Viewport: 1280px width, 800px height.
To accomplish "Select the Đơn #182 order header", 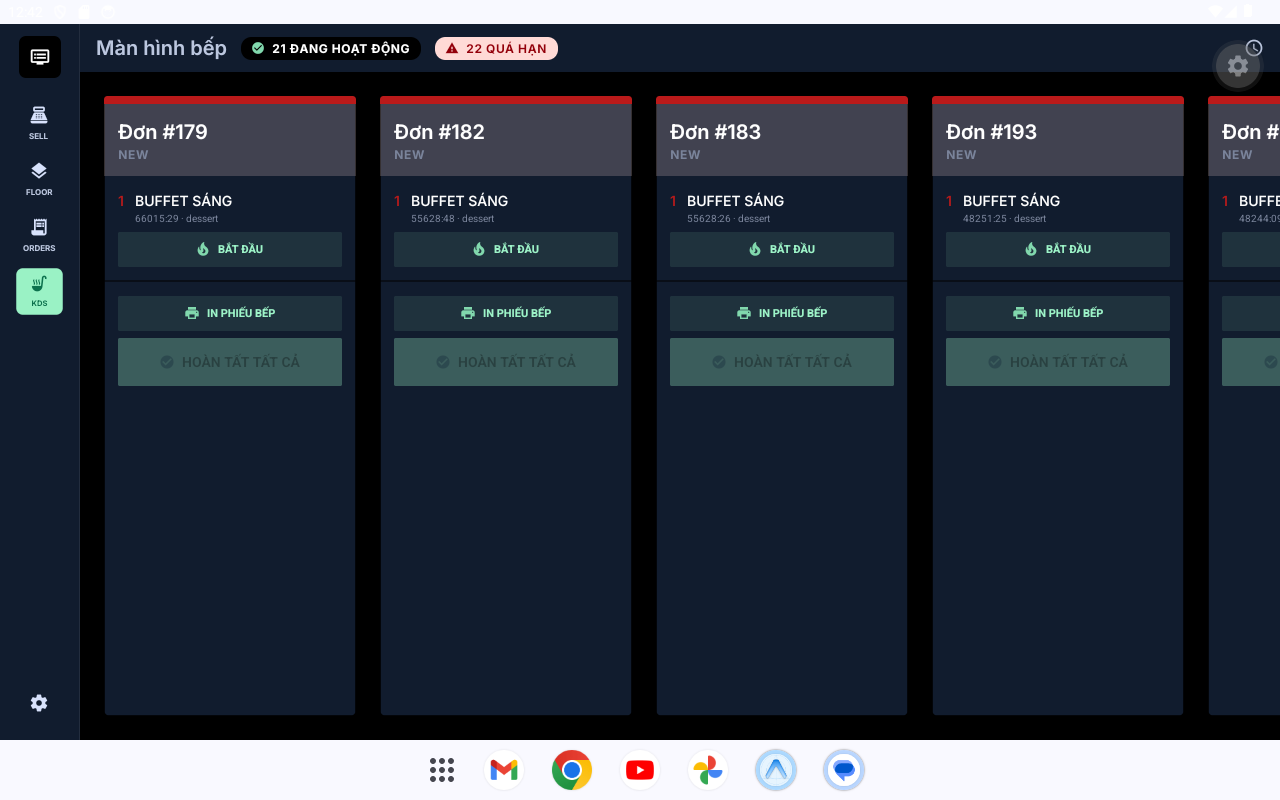I will [x=506, y=140].
